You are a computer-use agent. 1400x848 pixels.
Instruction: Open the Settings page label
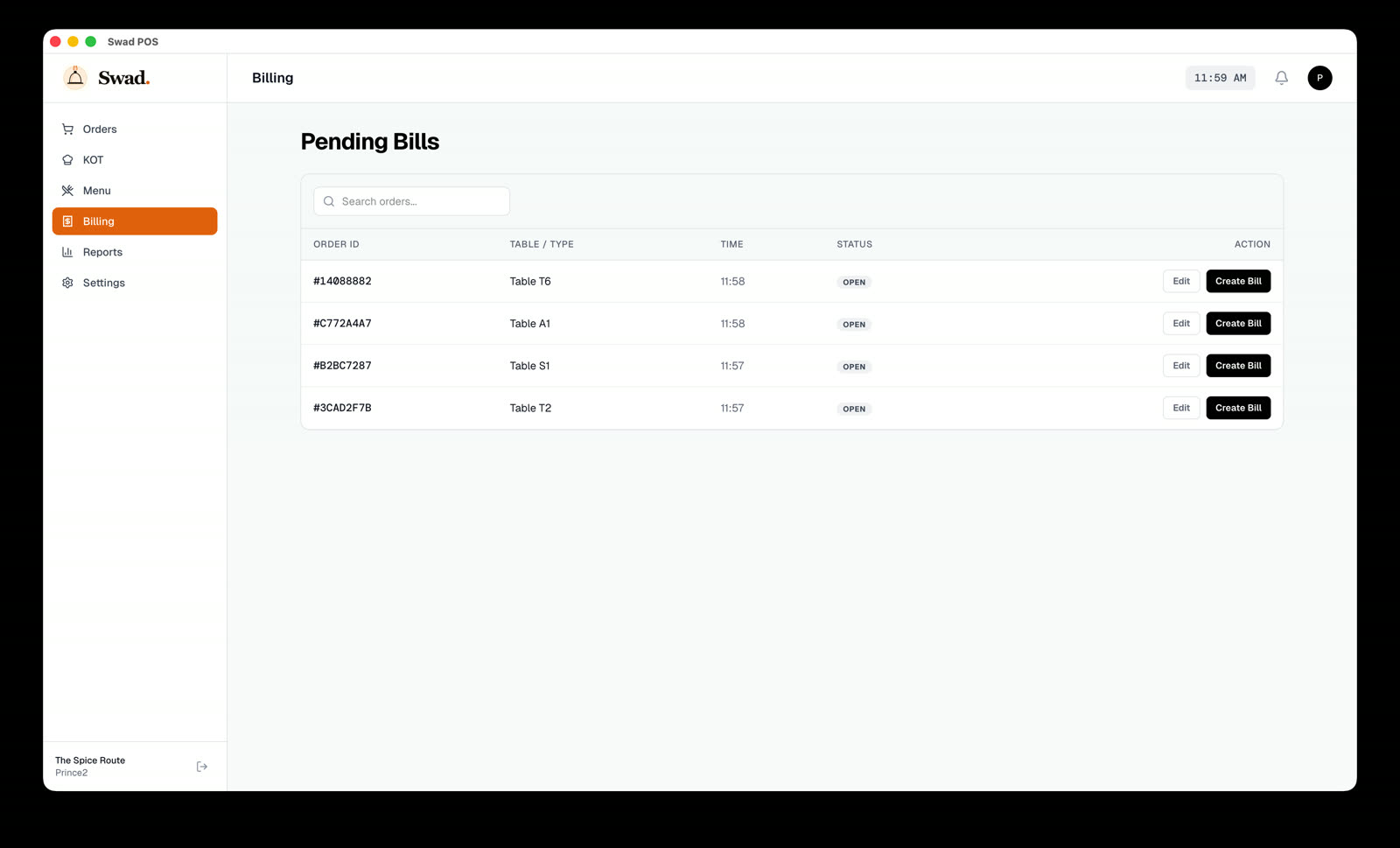(104, 283)
